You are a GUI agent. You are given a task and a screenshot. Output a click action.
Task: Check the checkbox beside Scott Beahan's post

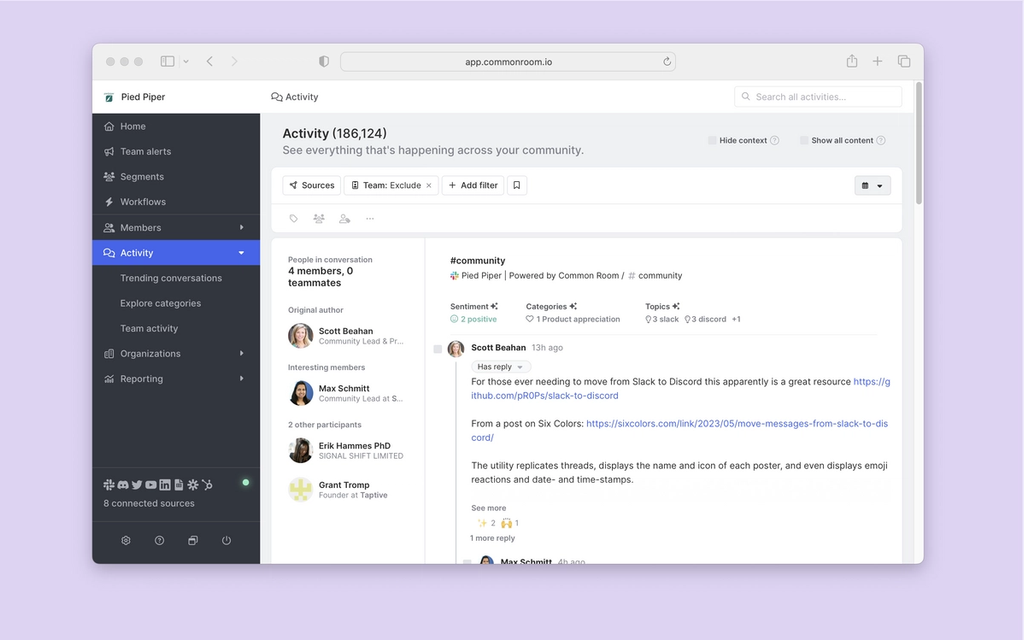pos(437,349)
